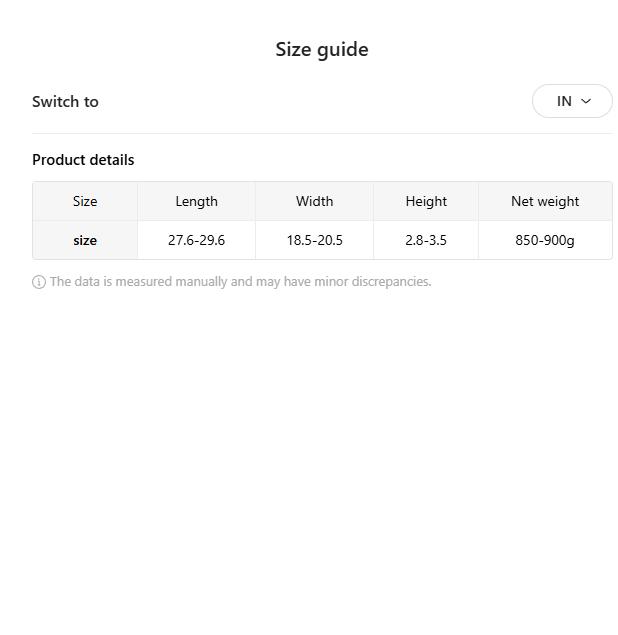Screen dimensions: 618x635
Task: Select the 'Product details' heading
Action: 83,160
